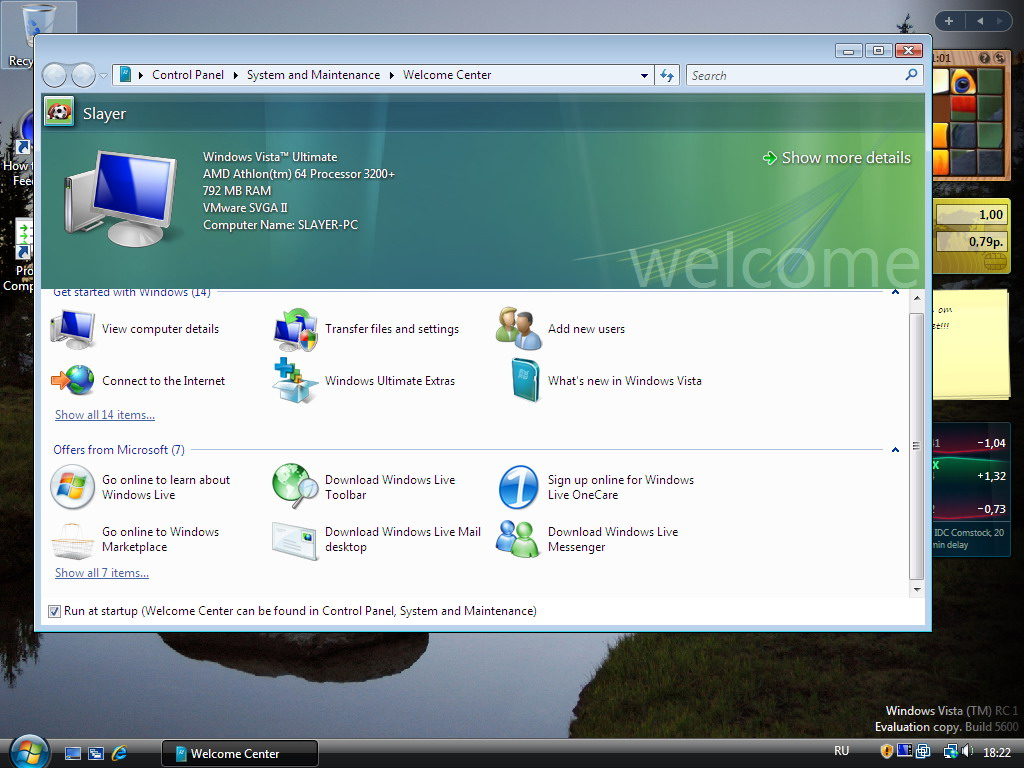The image size is (1024, 768).
Task: Expand the root arrow before Control Panel
Action: click(140, 75)
